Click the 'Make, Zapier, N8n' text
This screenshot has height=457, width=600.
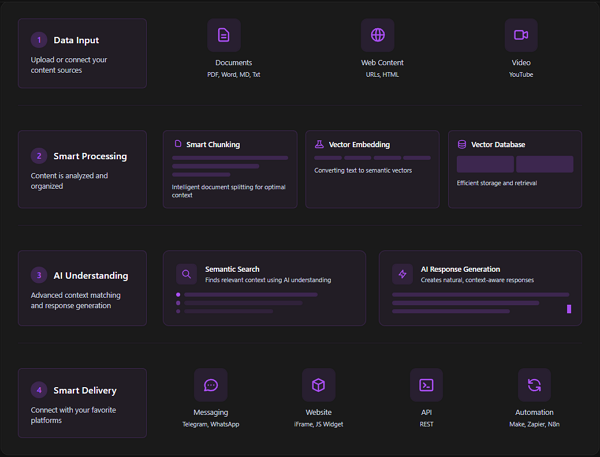coord(534,424)
